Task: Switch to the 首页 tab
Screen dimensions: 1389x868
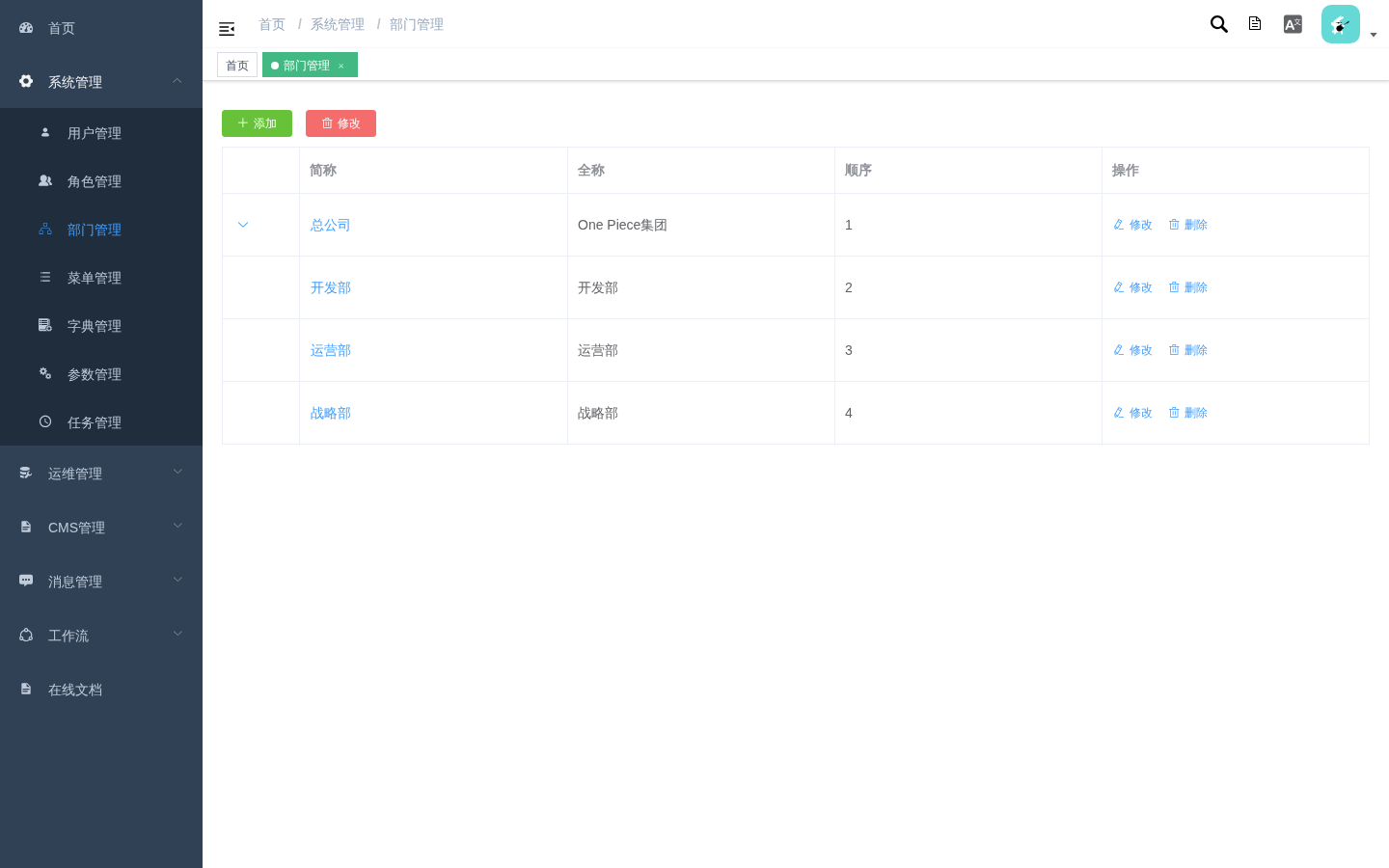Action: click(237, 66)
